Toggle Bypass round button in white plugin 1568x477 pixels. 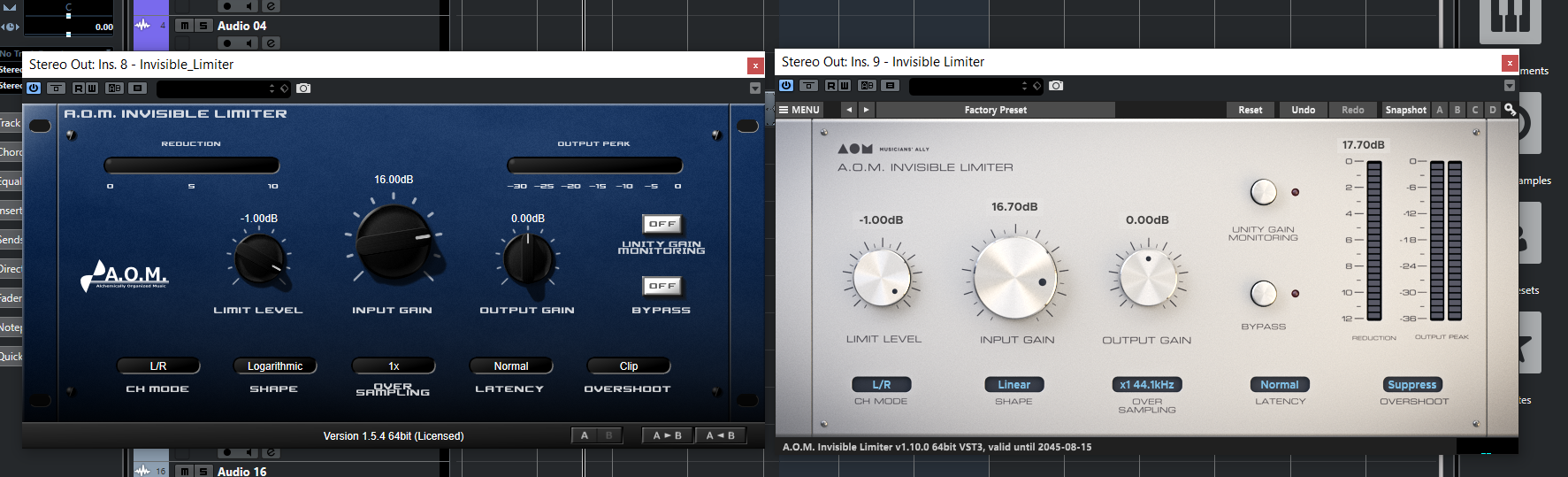[1263, 293]
